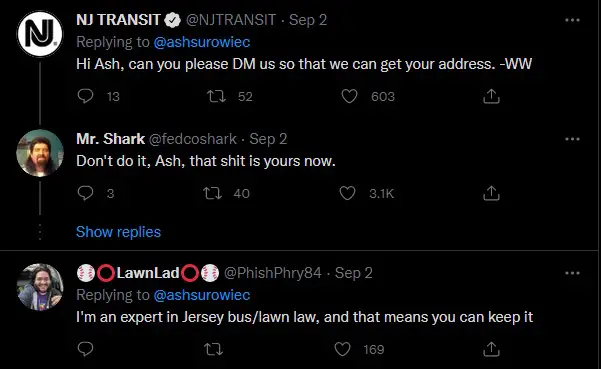Reply to Mr. Shark's tweet
This screenshot has width=601, height=369.
click(x=85, y=193)
